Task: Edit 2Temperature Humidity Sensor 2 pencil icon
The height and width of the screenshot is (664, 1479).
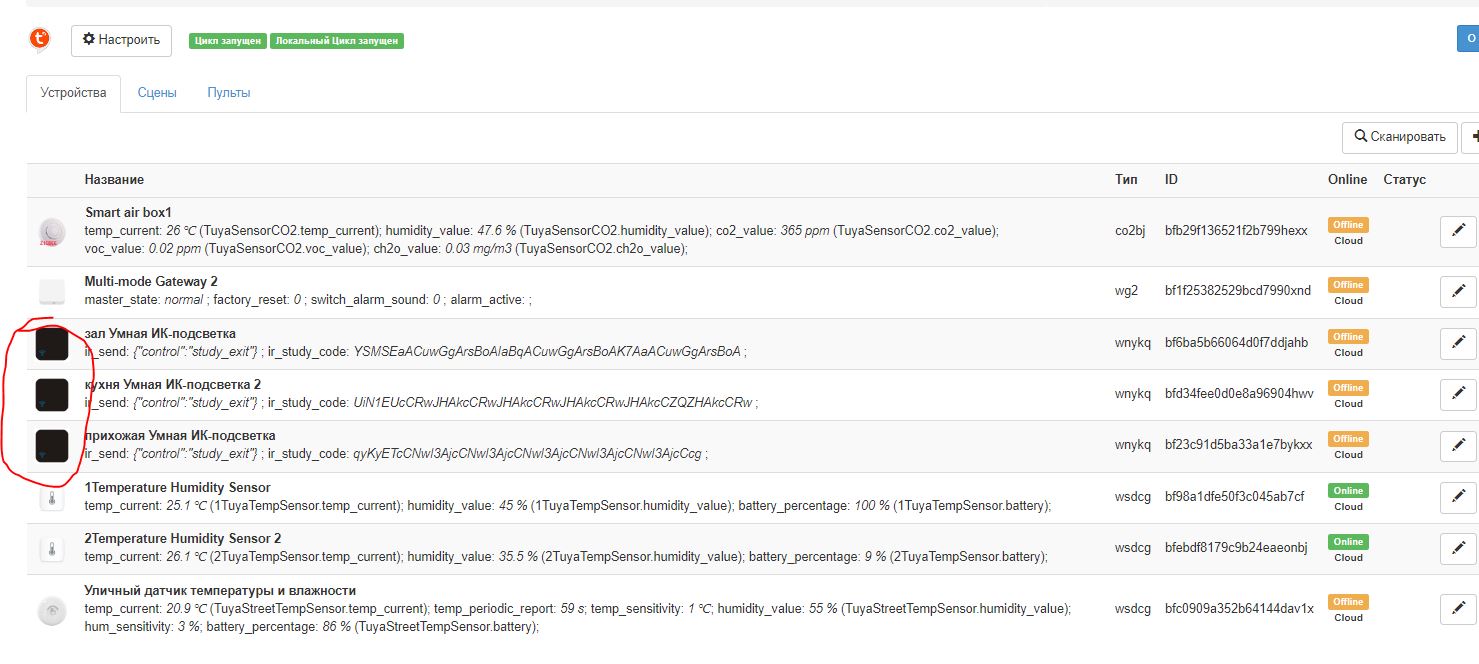Action: click(x=1458, y=549)
